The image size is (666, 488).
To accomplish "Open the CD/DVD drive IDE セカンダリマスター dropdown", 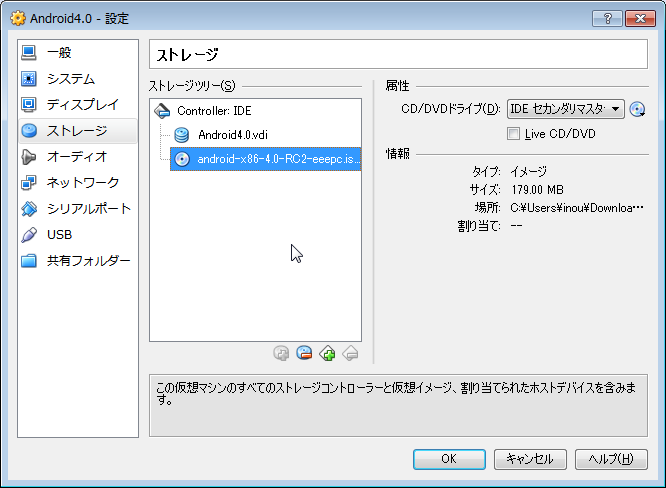I will [x=566, y=109].
